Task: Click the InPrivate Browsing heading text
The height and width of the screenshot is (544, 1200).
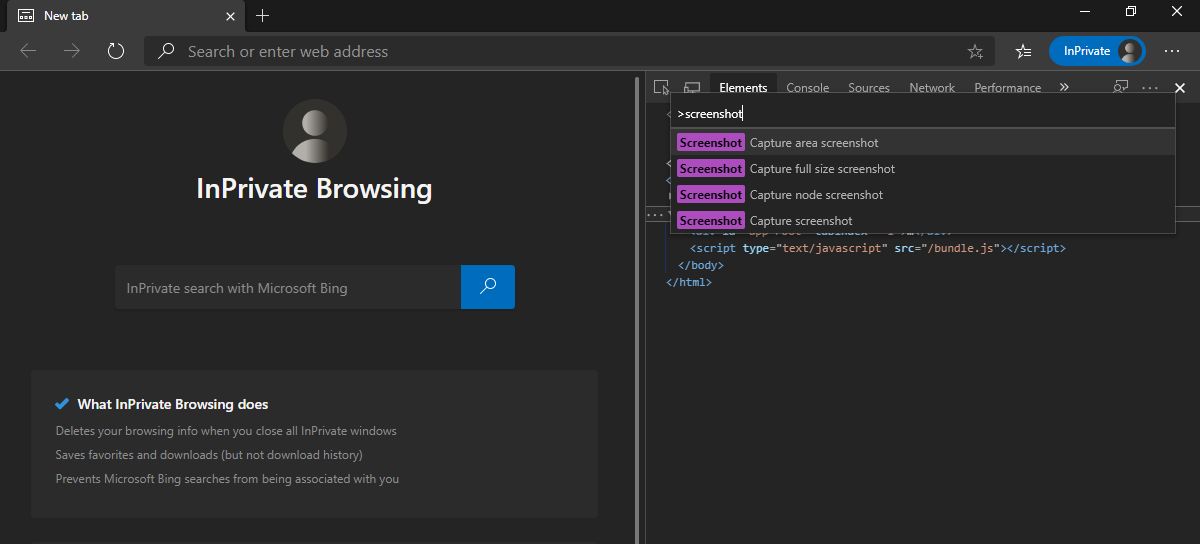Action: pos(314,189)
